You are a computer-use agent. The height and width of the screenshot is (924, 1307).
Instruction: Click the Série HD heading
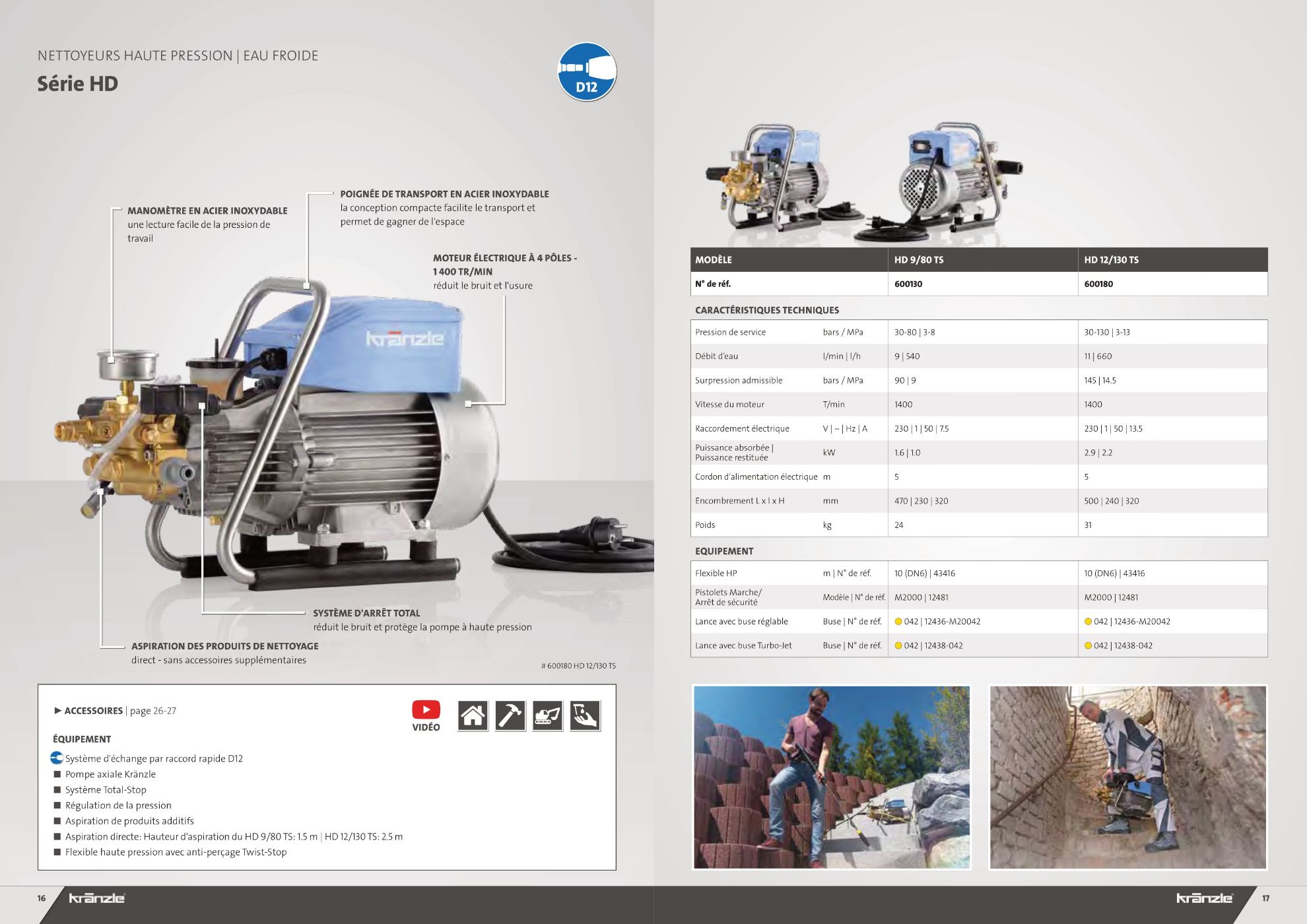point(78,84)
